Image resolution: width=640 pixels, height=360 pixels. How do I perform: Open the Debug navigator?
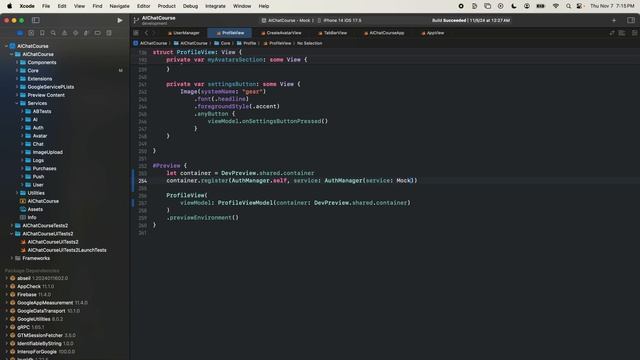(x=87, y=33)
